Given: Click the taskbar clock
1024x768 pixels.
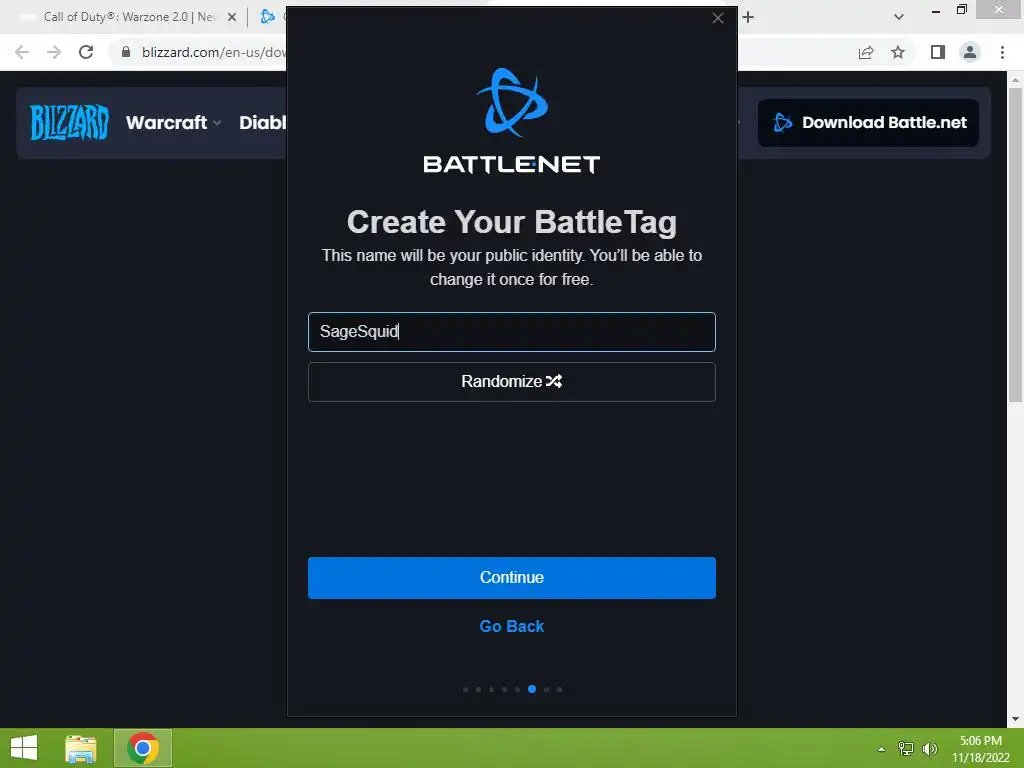Looking at the screenshot, I should 981,749.
